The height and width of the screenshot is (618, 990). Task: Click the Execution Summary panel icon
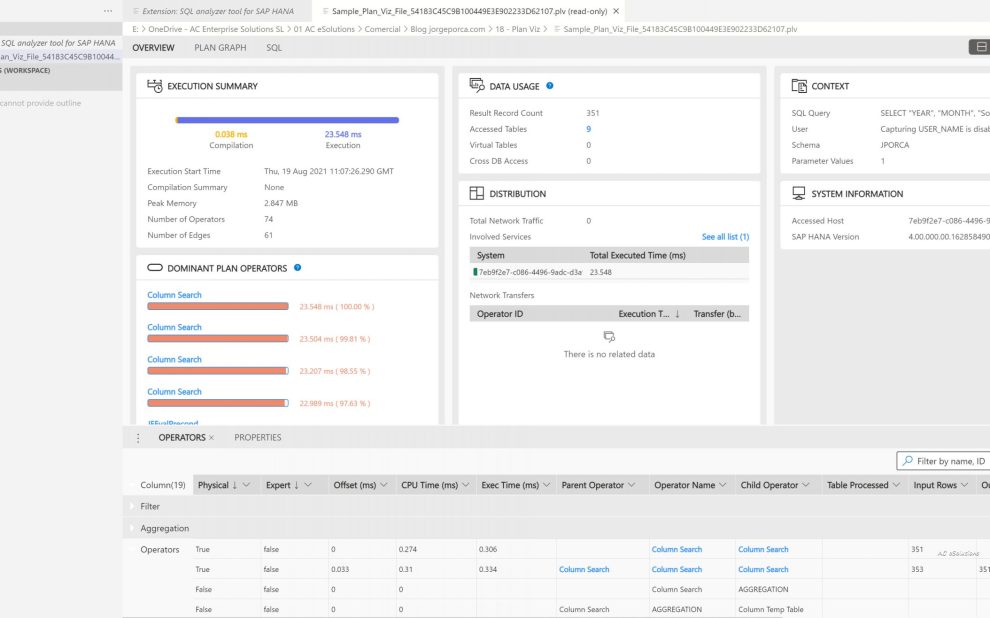[155, 86]
